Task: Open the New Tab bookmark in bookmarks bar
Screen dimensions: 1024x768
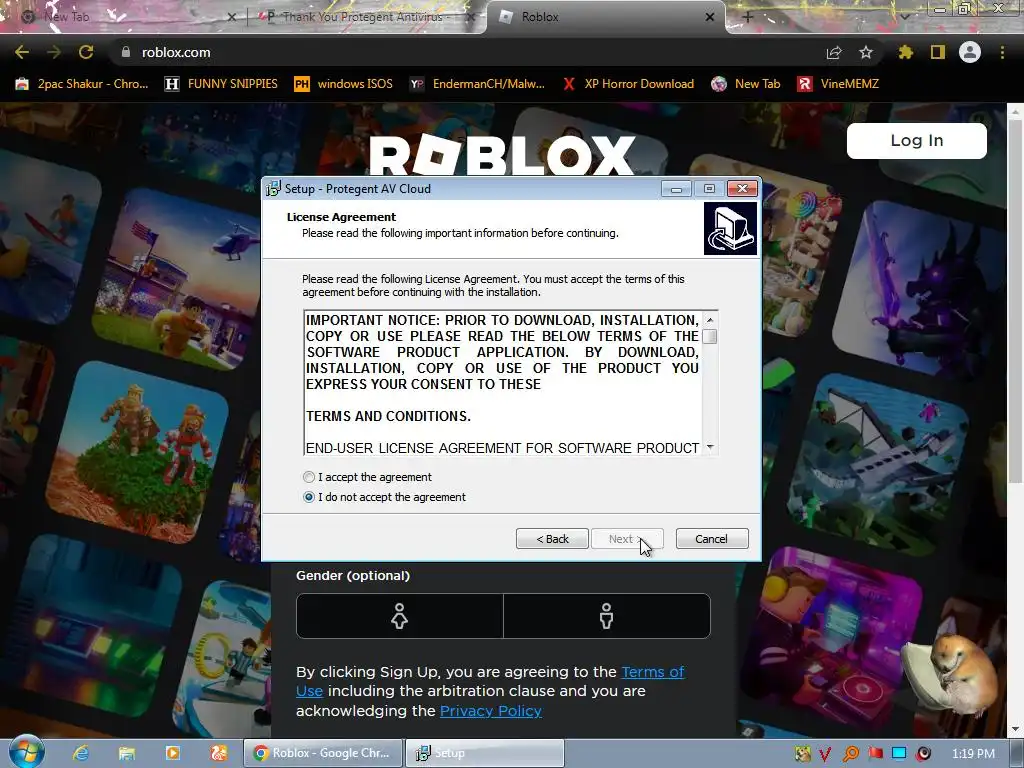Action: click(x=746, y=84)
